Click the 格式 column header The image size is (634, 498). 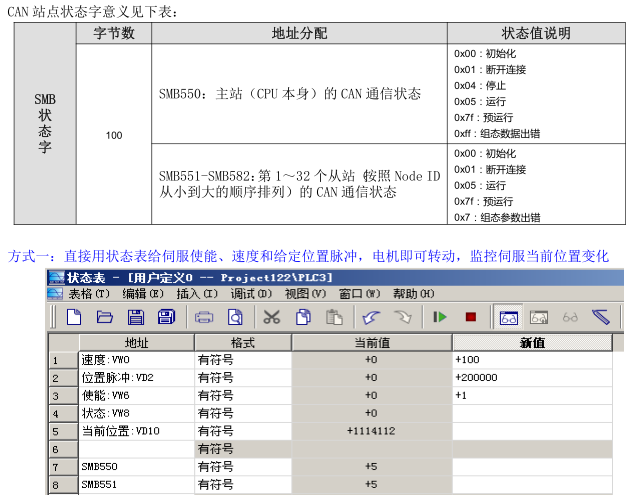(x=243, y=343)
